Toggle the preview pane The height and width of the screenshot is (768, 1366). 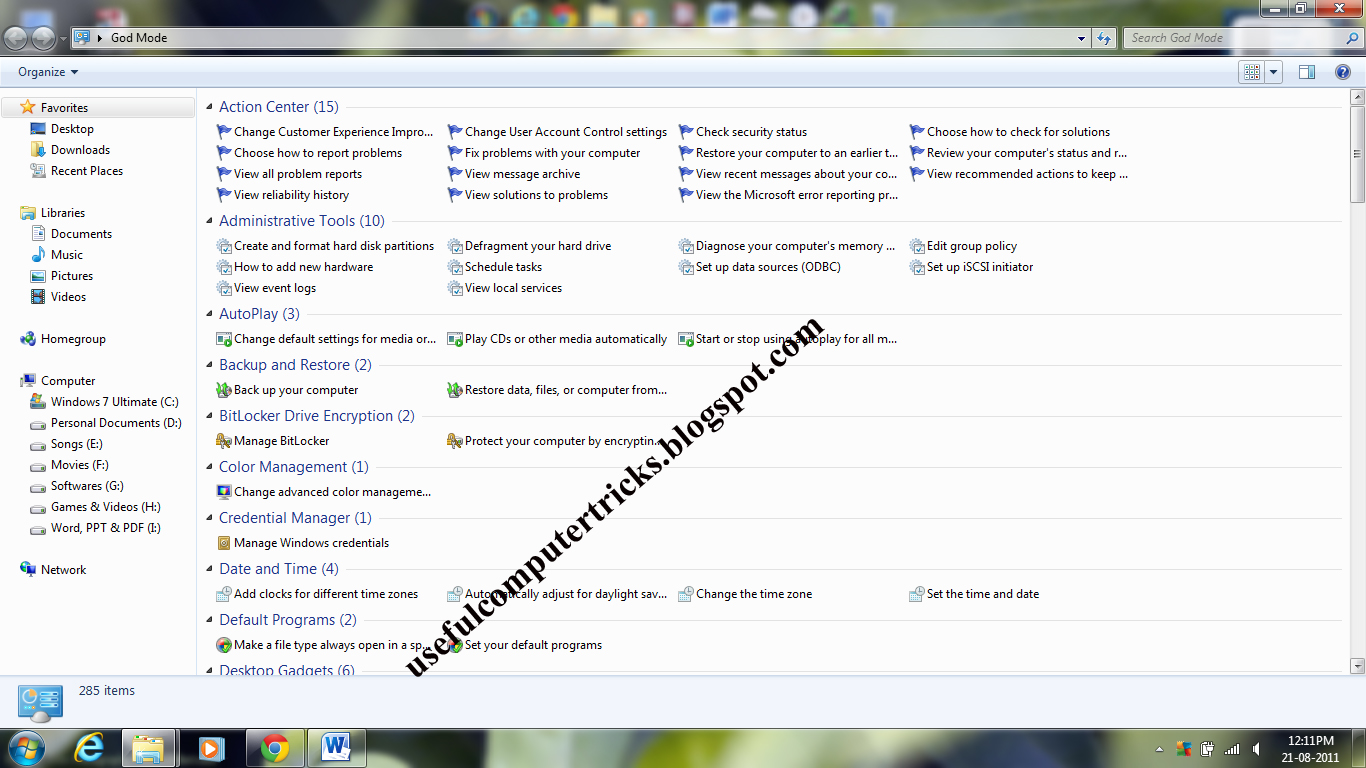click(1307, 71)
